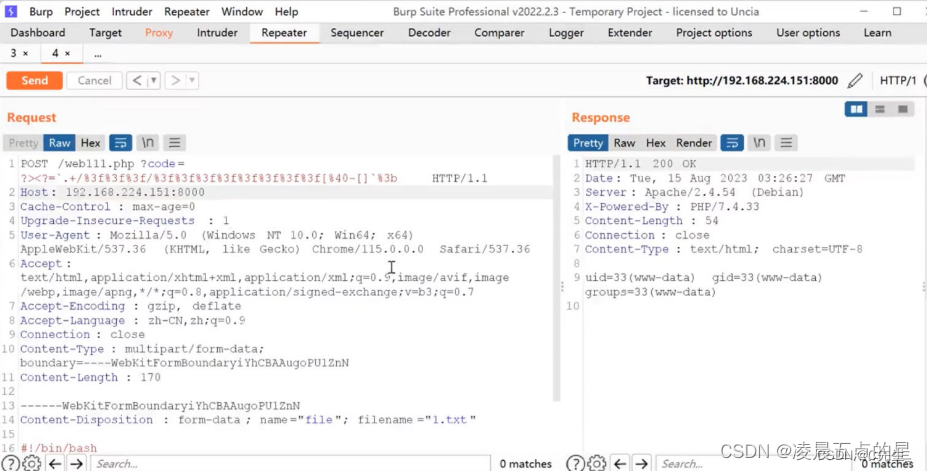Viewport: 927px width, 471px height.
Task: Toggle word wrap in the Response panel
Action: 732,142
